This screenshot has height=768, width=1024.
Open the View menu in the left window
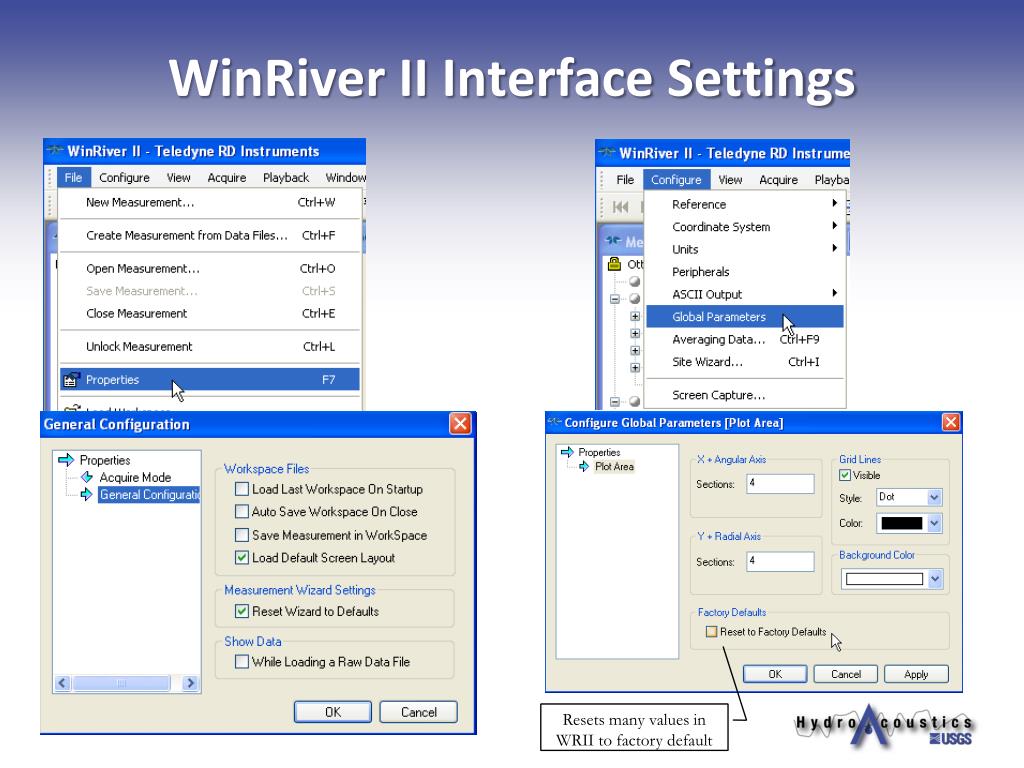178,178
